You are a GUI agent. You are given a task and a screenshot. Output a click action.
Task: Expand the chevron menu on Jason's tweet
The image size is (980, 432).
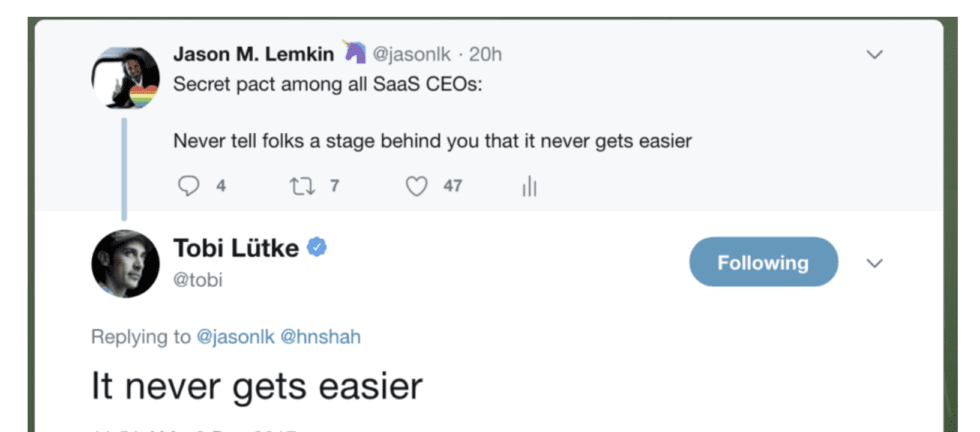click(x=875, y=54)
